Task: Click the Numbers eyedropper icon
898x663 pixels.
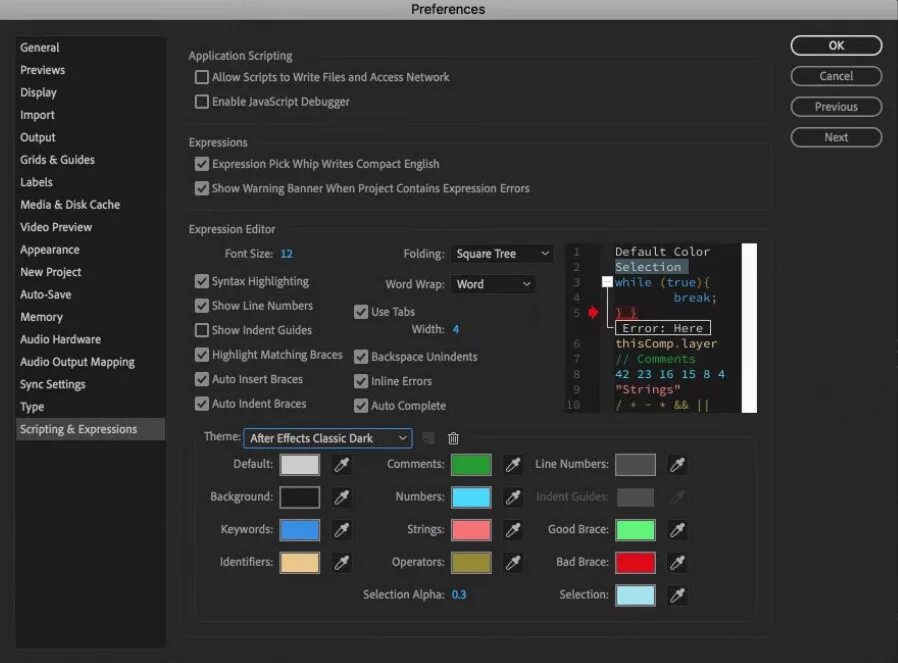Action: [x=513, y=497]
